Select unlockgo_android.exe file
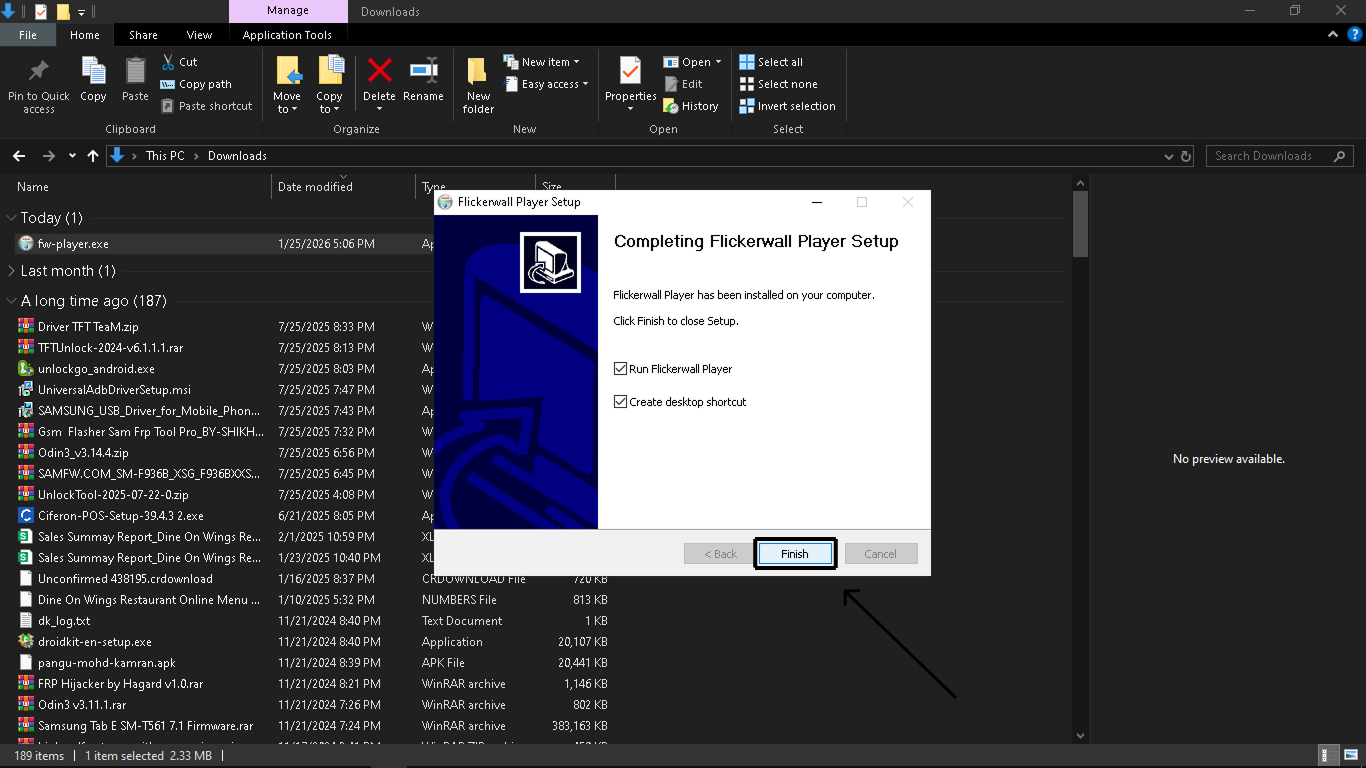Screen dimensions: 1366x768 click(96, 369)
